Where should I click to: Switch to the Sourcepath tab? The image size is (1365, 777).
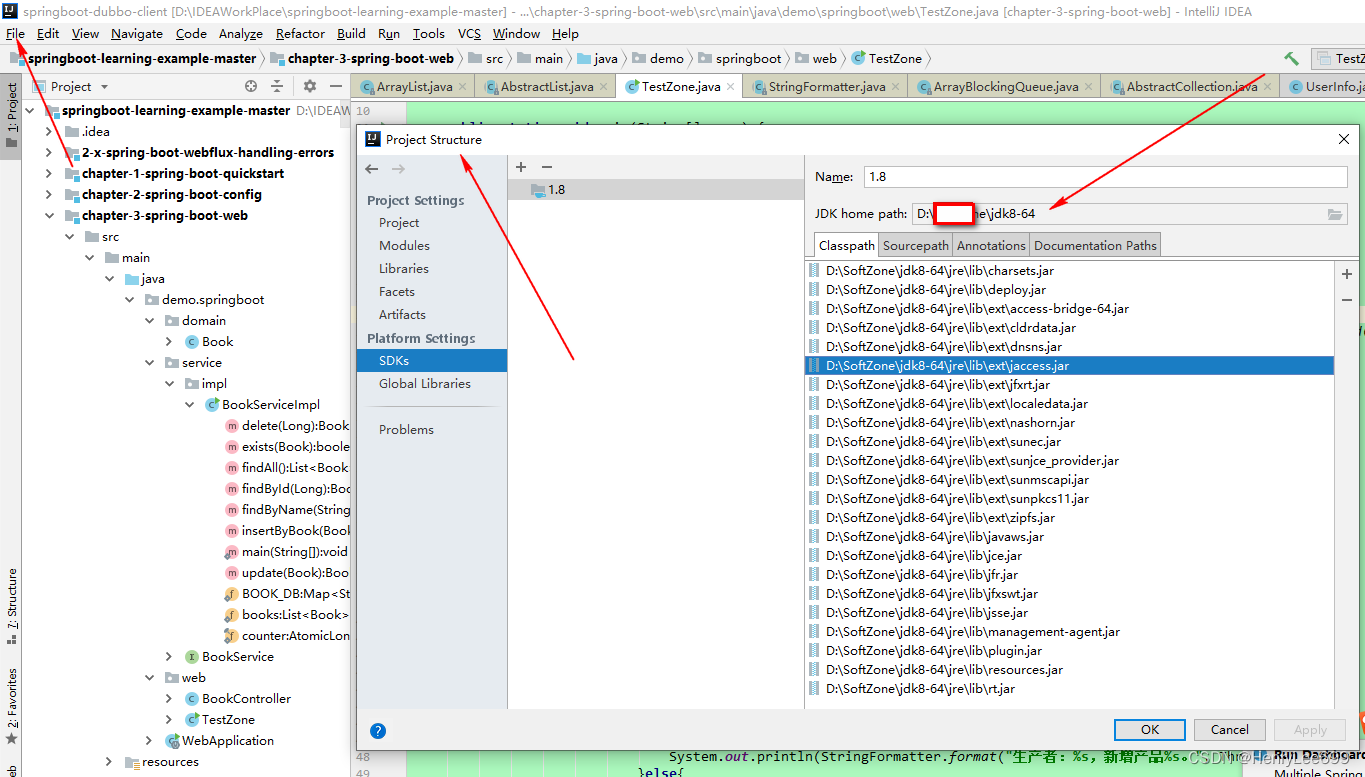click(915, 245)
